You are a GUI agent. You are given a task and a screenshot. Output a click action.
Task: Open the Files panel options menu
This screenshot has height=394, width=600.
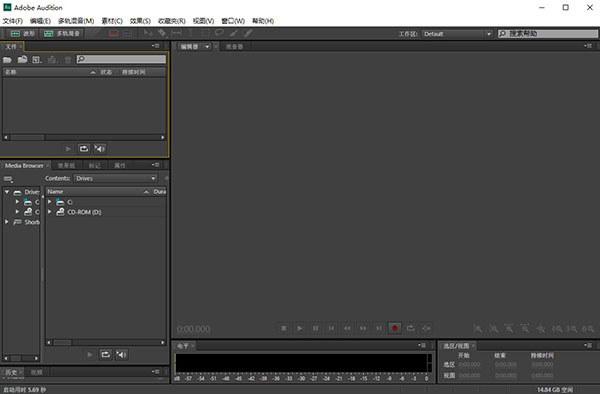(155, 46)
